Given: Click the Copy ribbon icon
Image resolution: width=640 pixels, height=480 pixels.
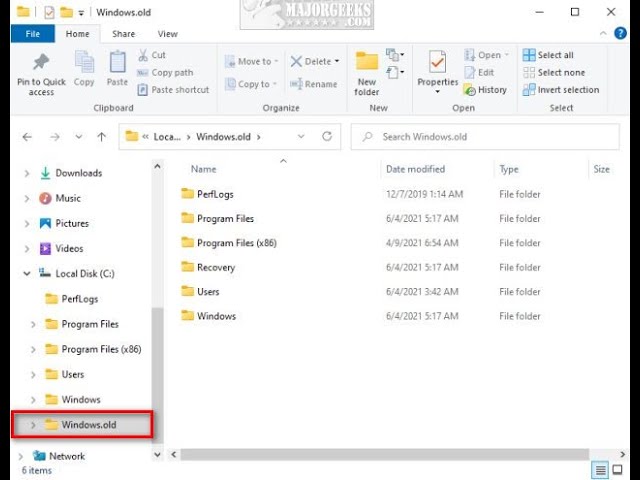Looking at the screenshot, I should (x=84, y=63).
